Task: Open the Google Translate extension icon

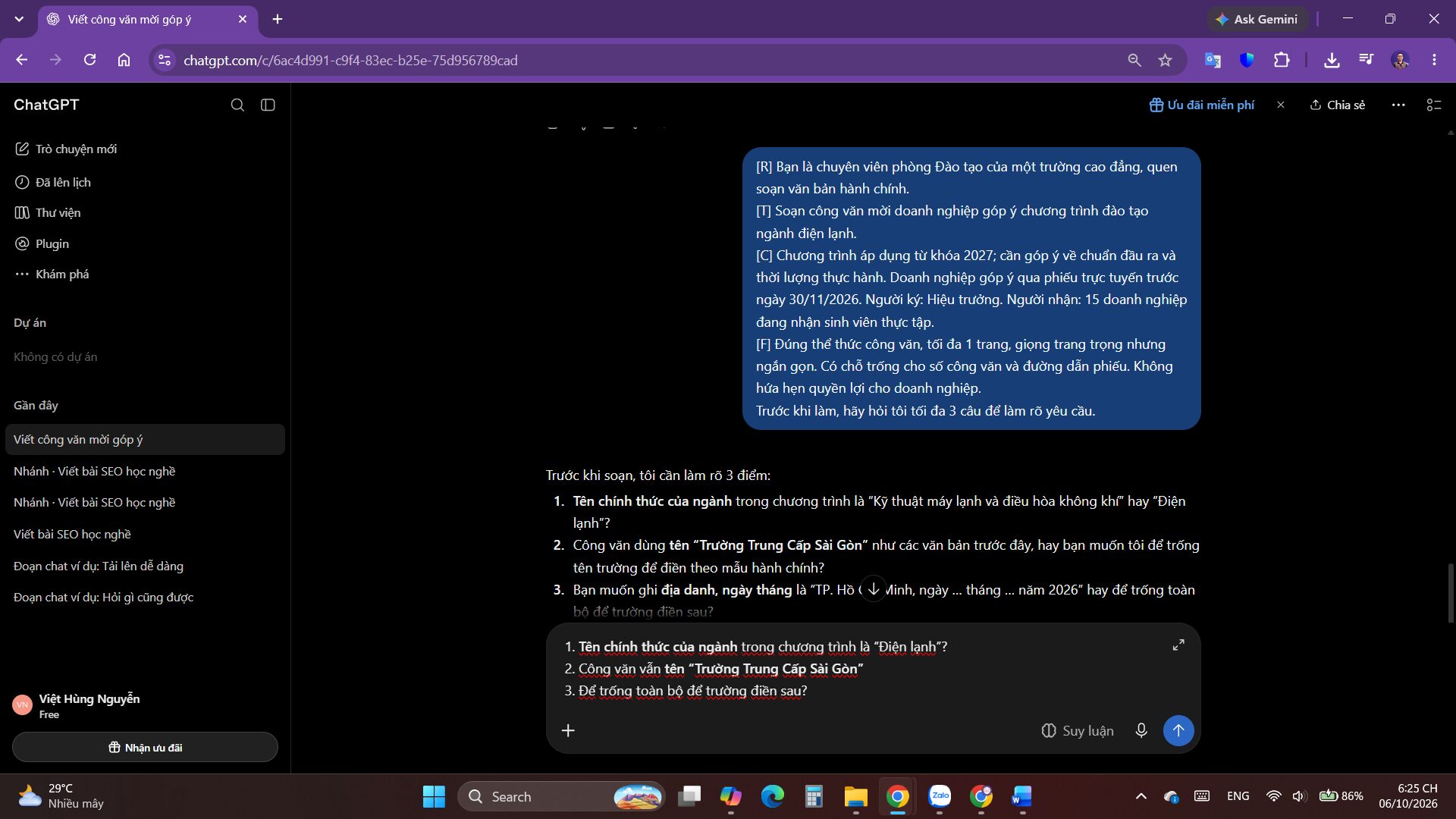Action: point(1213,60)
